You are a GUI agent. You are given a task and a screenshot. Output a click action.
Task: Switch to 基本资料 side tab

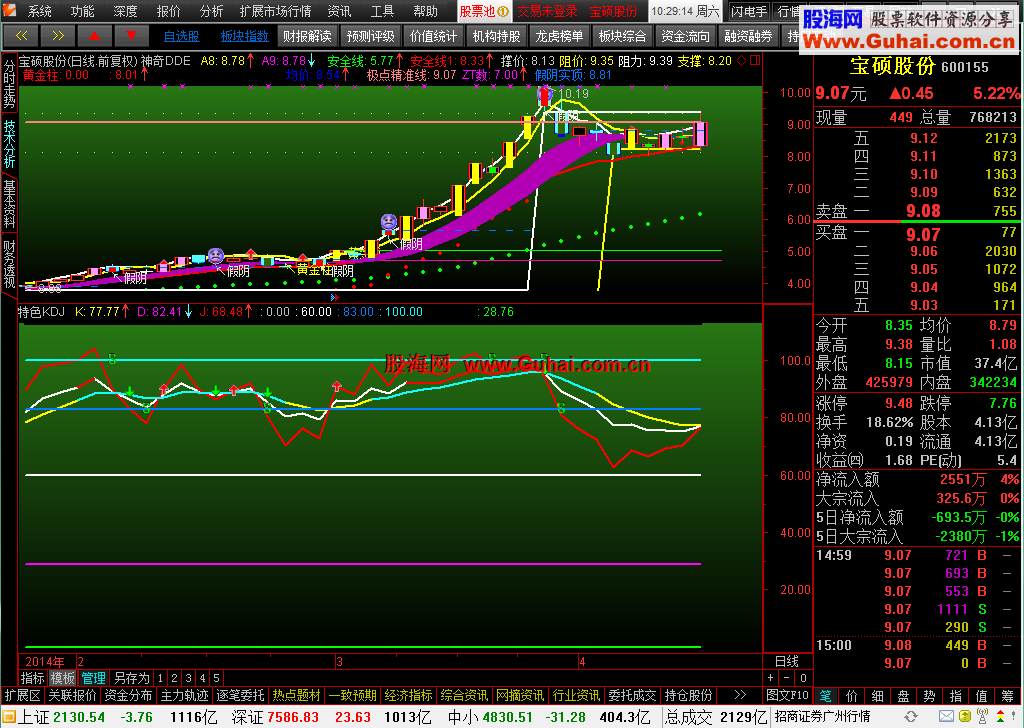point(9,204)
